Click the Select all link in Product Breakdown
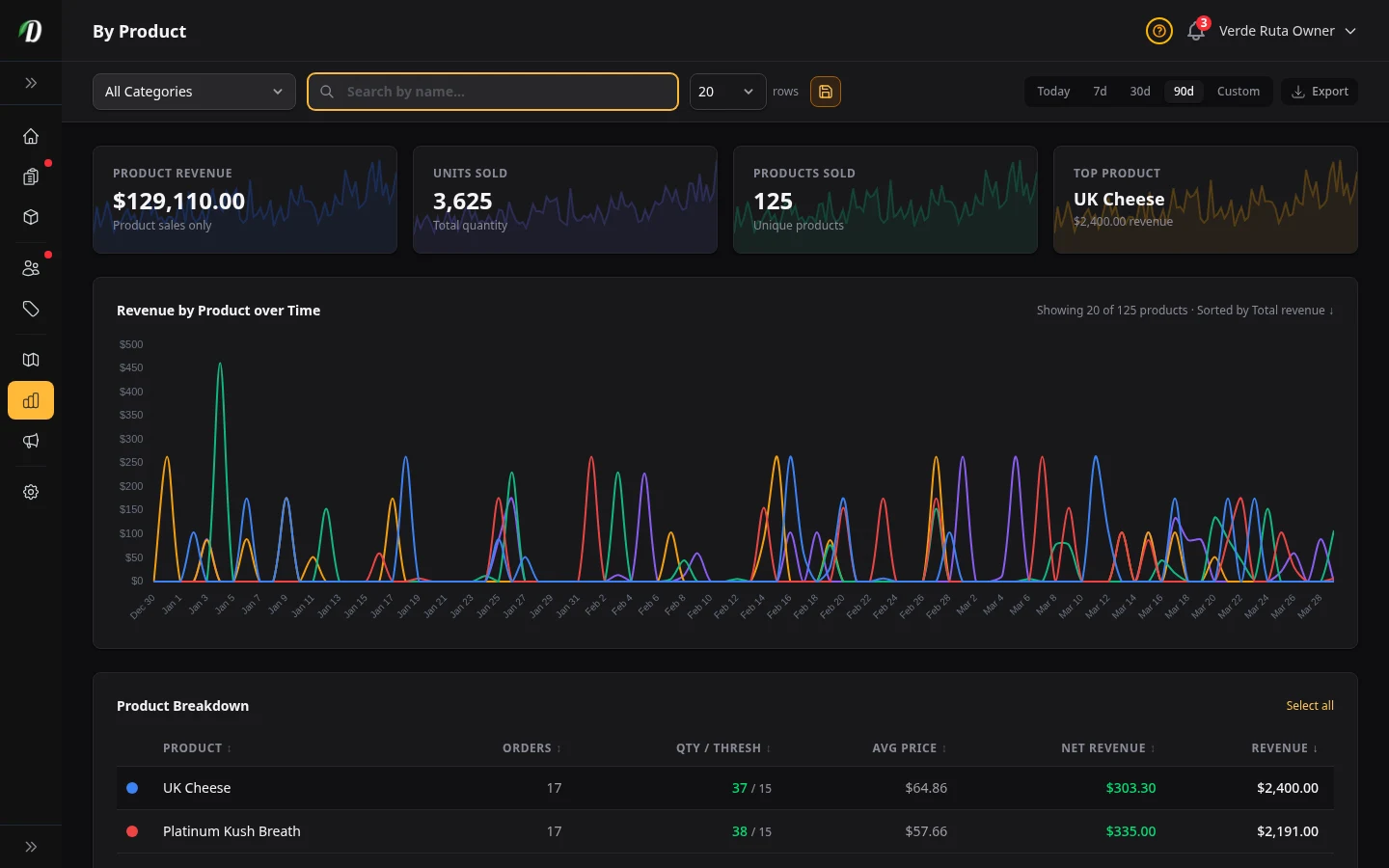The image size is (1389, 868). coord(1310,705)
